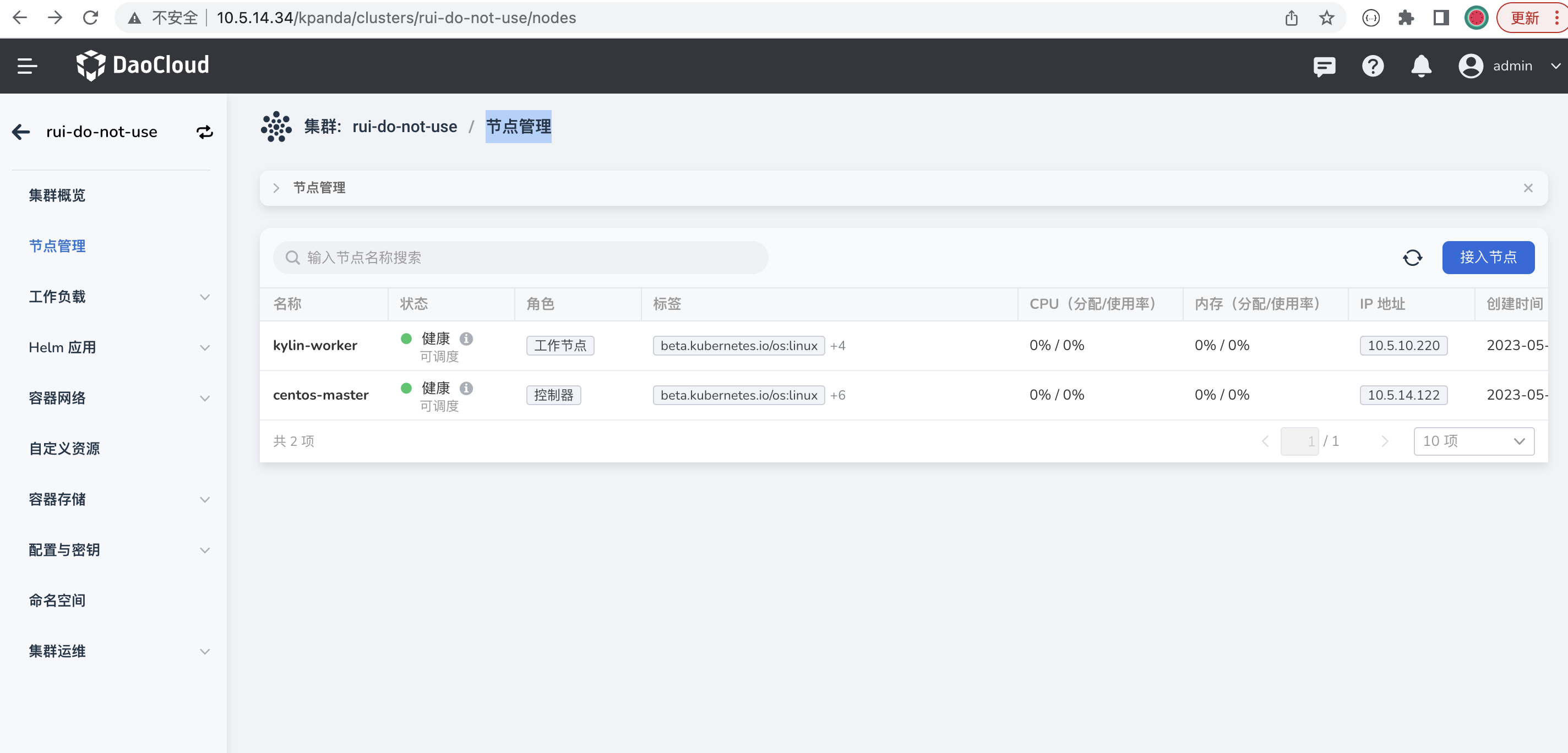Viewport: 1568px width, 753px height.
Task: Open the help question mark icon
Action: pyautogui.click(x=1373, y=66)
